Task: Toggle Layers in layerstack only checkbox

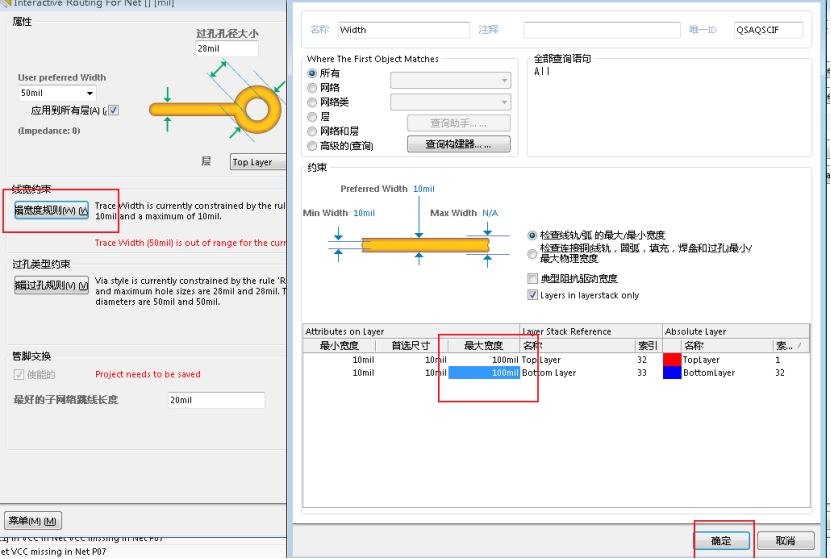Action: click(x=533, y=295)
